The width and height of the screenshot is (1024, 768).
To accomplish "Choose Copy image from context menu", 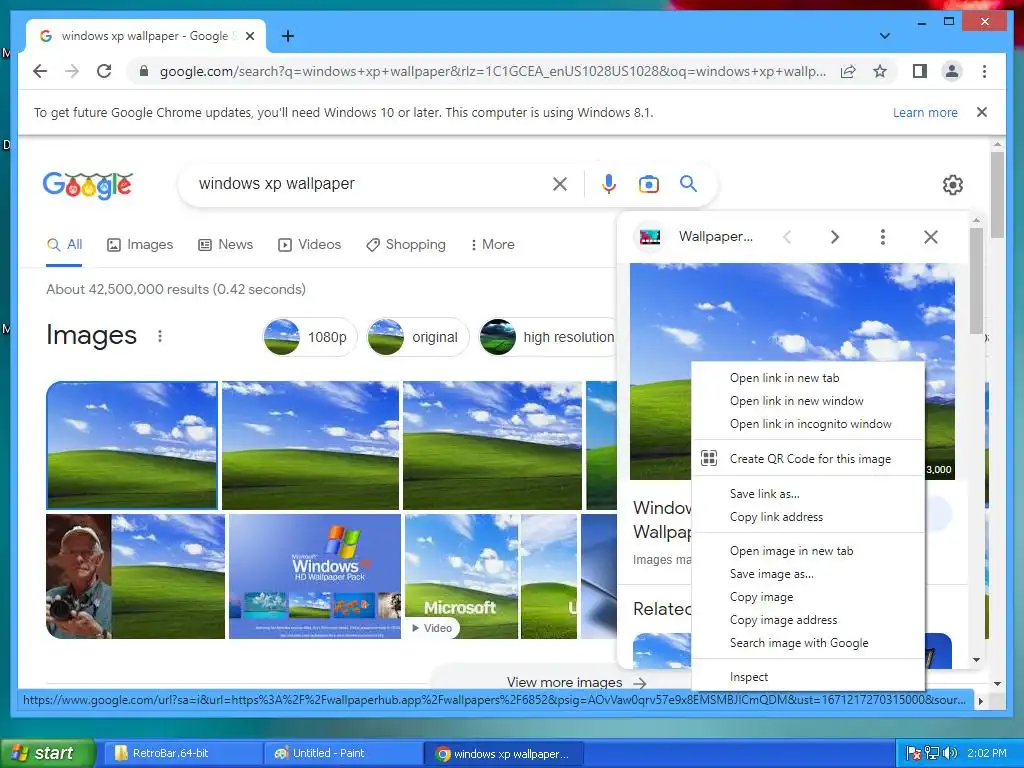I will point(808,597).
